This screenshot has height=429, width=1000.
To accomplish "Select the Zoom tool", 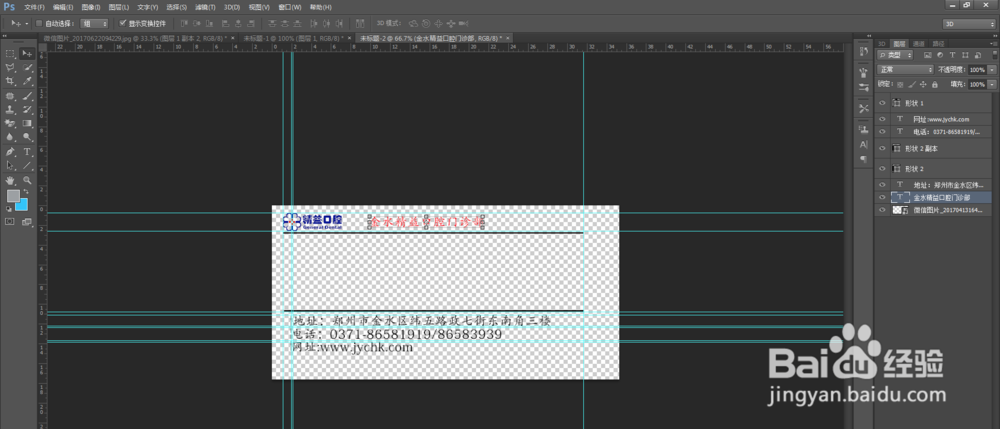I will pos(27,180).
